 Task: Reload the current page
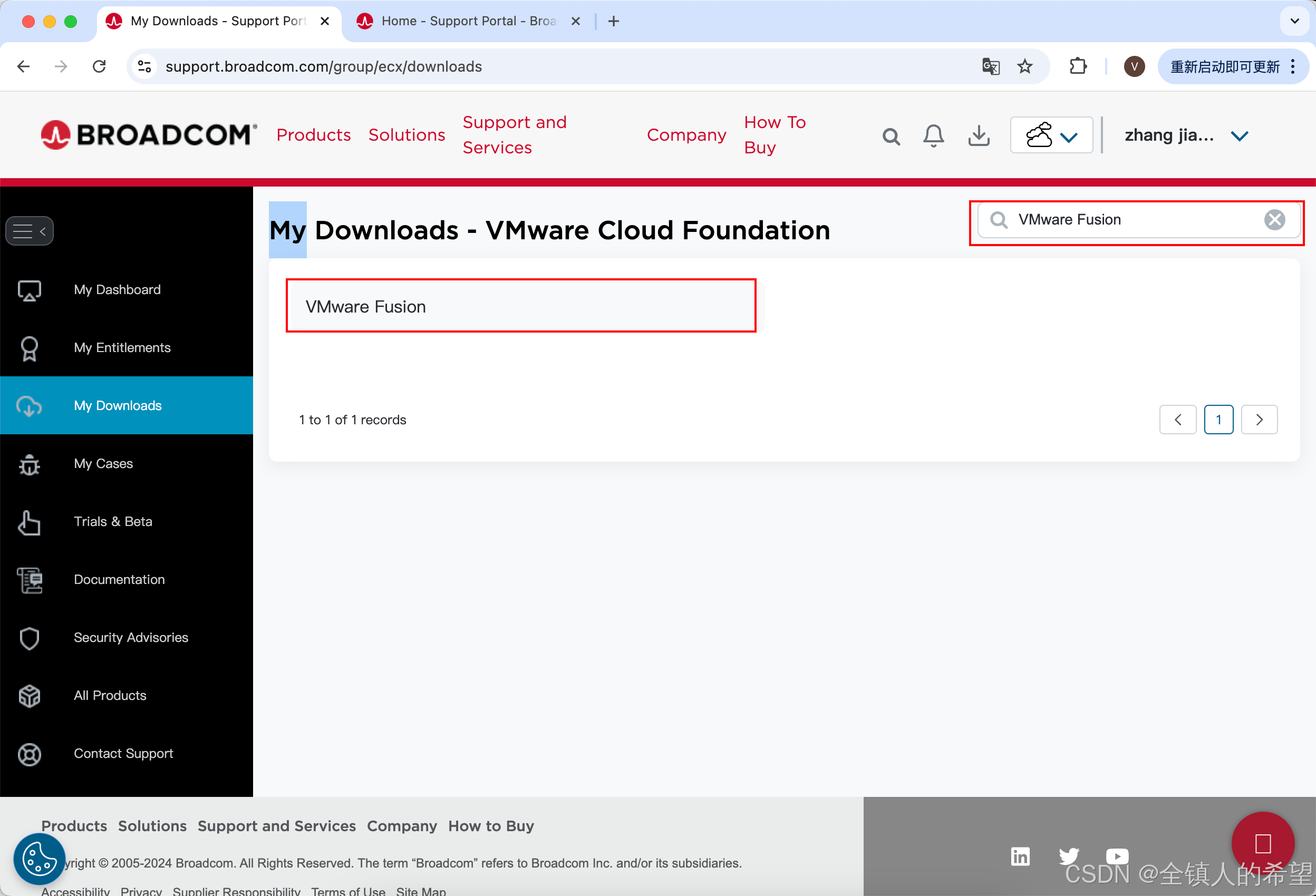[99, 66]
